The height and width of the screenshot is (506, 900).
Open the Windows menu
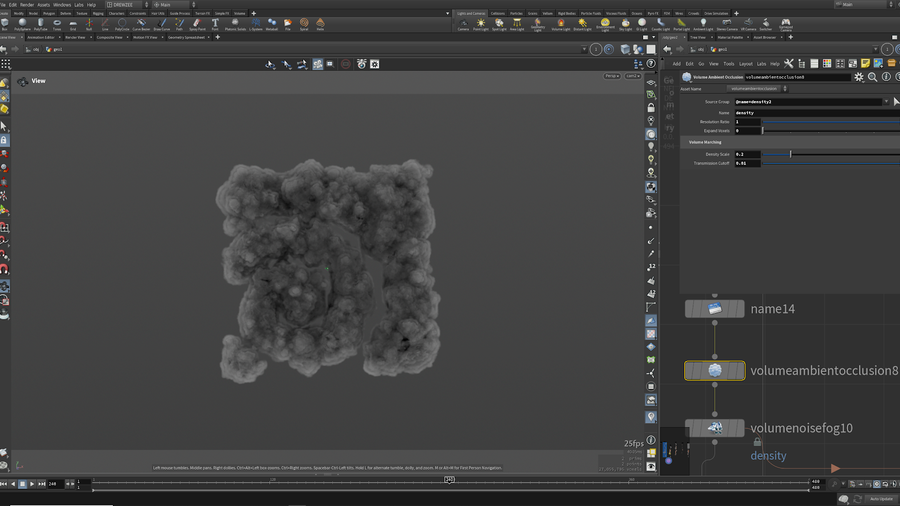tap(62, 5)
